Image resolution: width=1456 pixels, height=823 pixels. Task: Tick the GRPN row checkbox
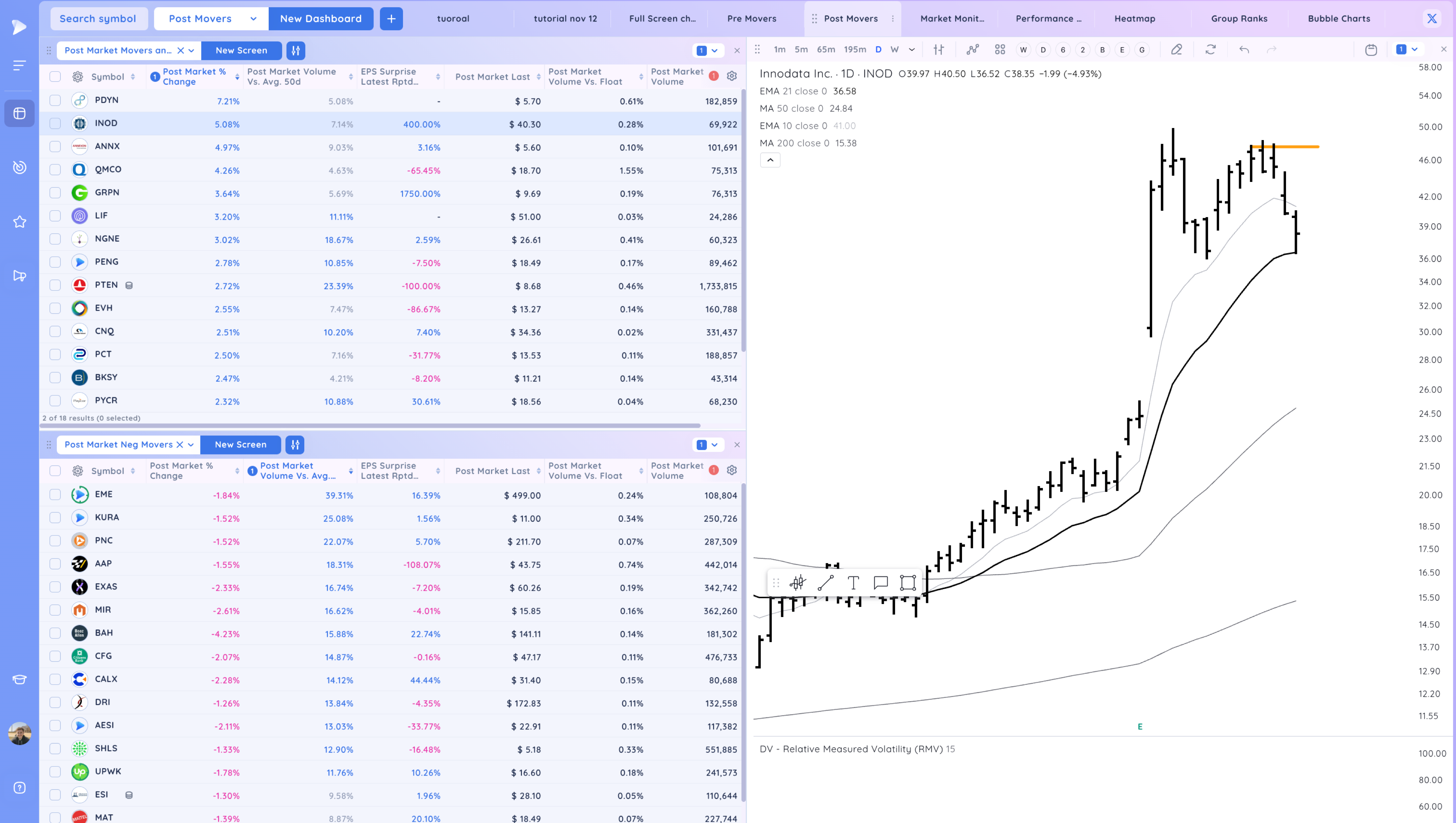point(55,193)
